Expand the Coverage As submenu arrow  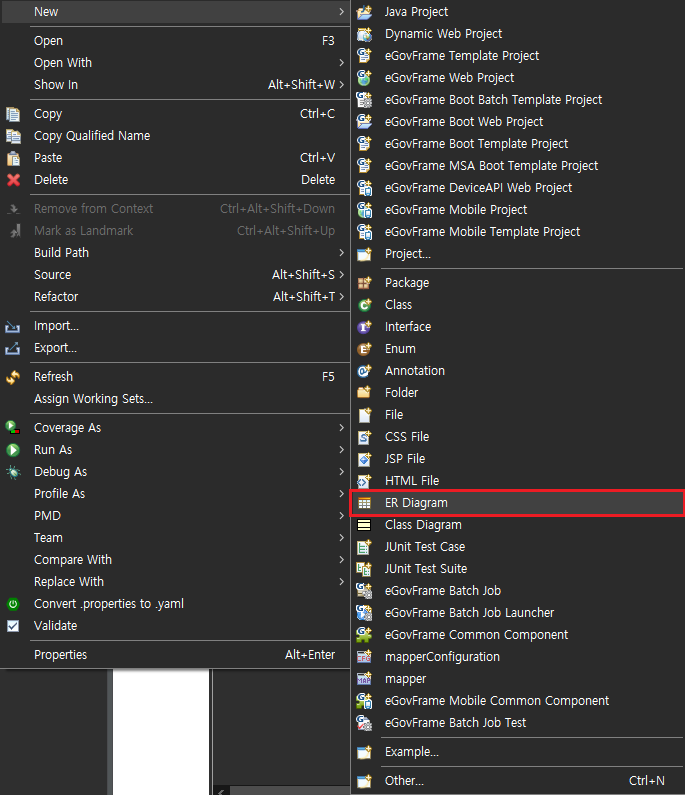pyautogui.click(x=341, y=427)
